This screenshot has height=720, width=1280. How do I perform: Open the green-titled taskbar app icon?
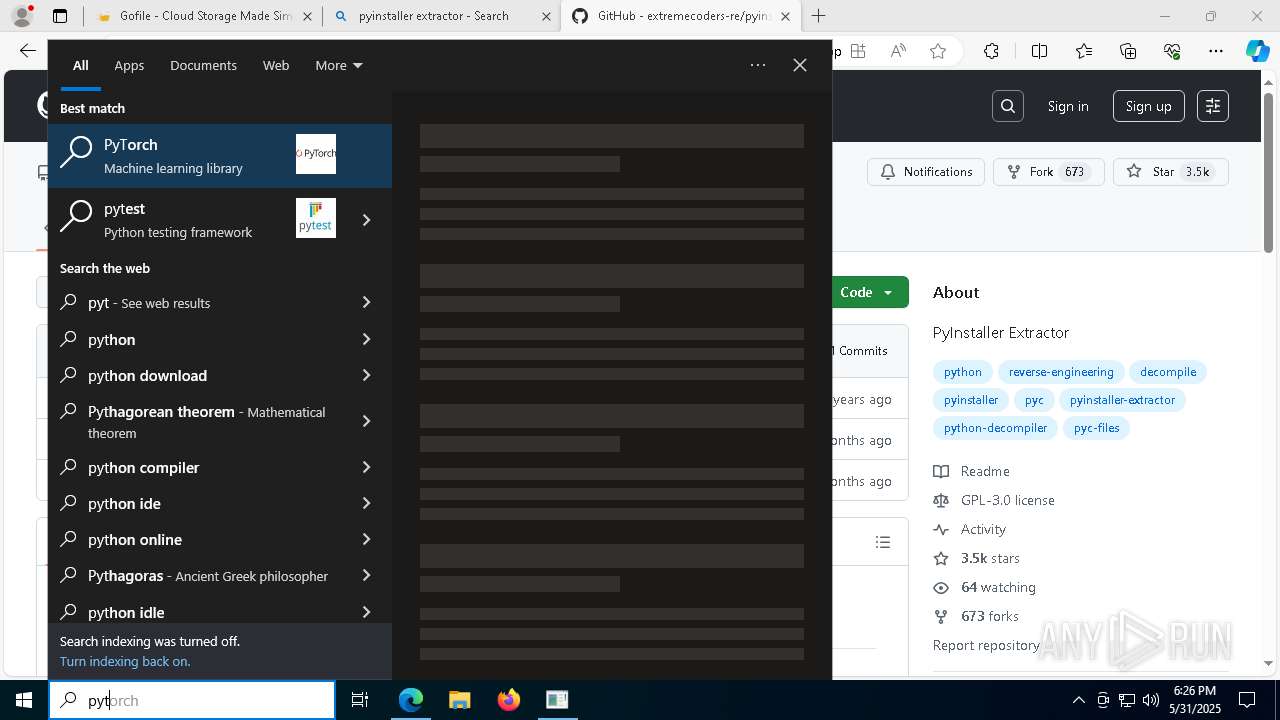(557, 700)
